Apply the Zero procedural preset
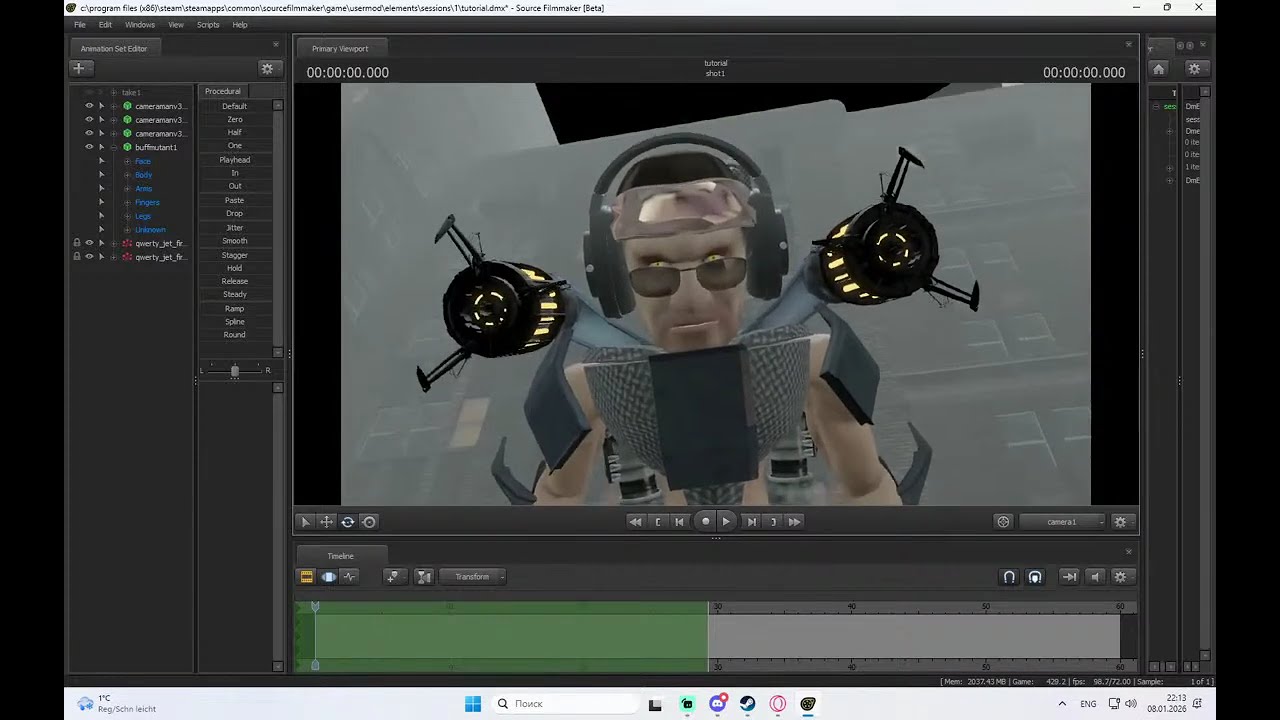This screenshot has width=1280, height=720. coord(235,119)
